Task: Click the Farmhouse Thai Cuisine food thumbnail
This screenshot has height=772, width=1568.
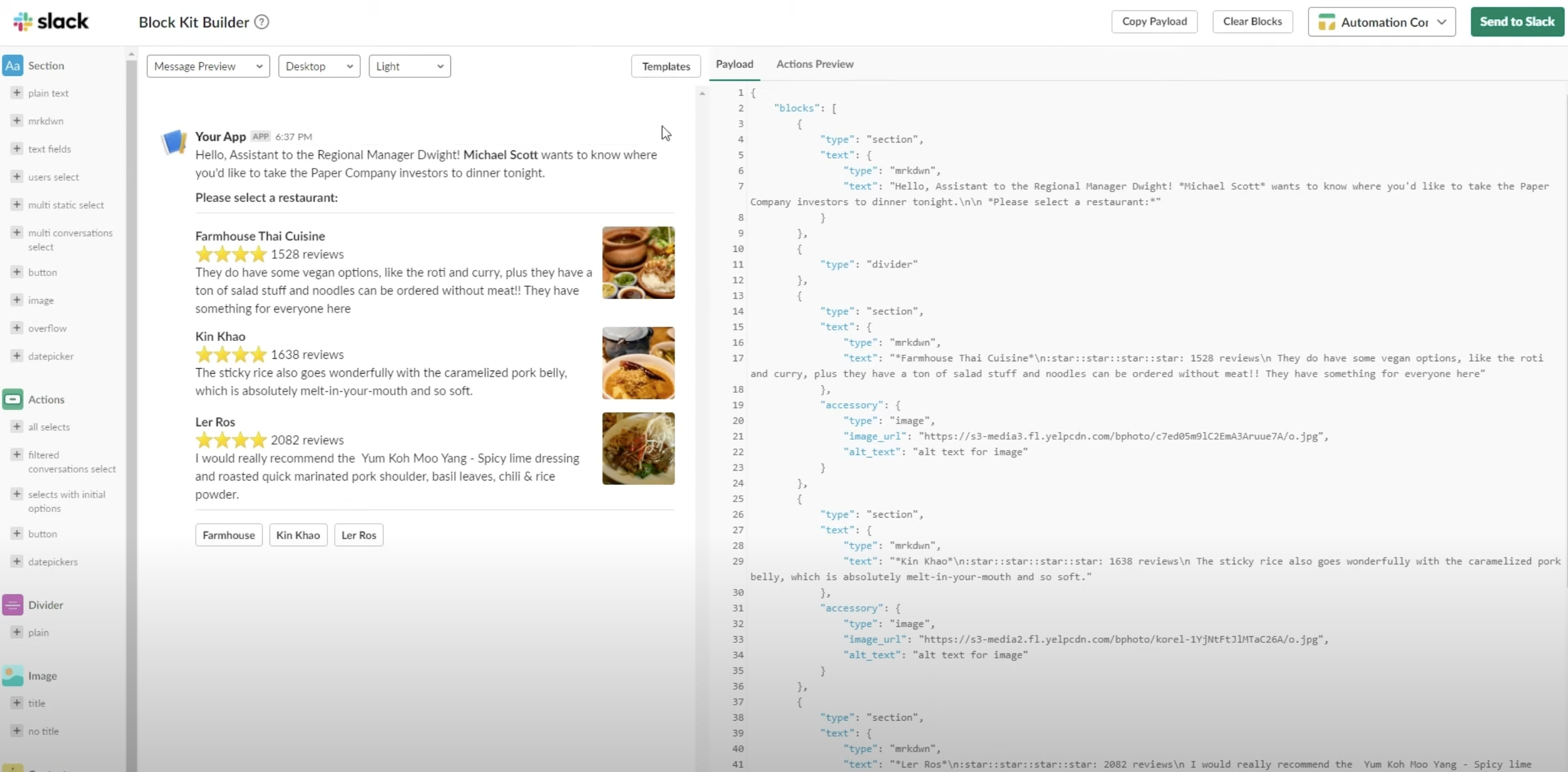Action: pos(638,262)
